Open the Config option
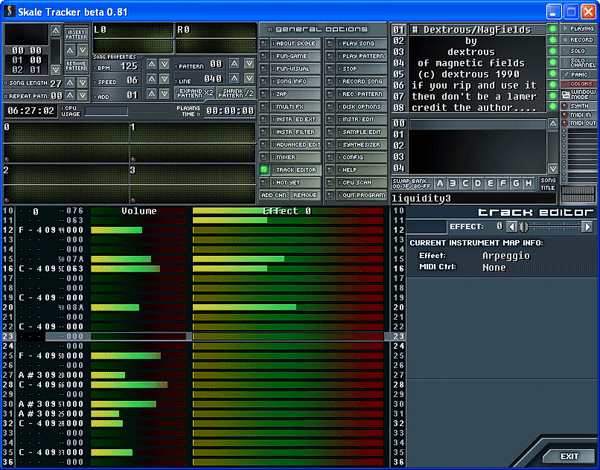Screen dimensions: 600x470 (362, 157)
